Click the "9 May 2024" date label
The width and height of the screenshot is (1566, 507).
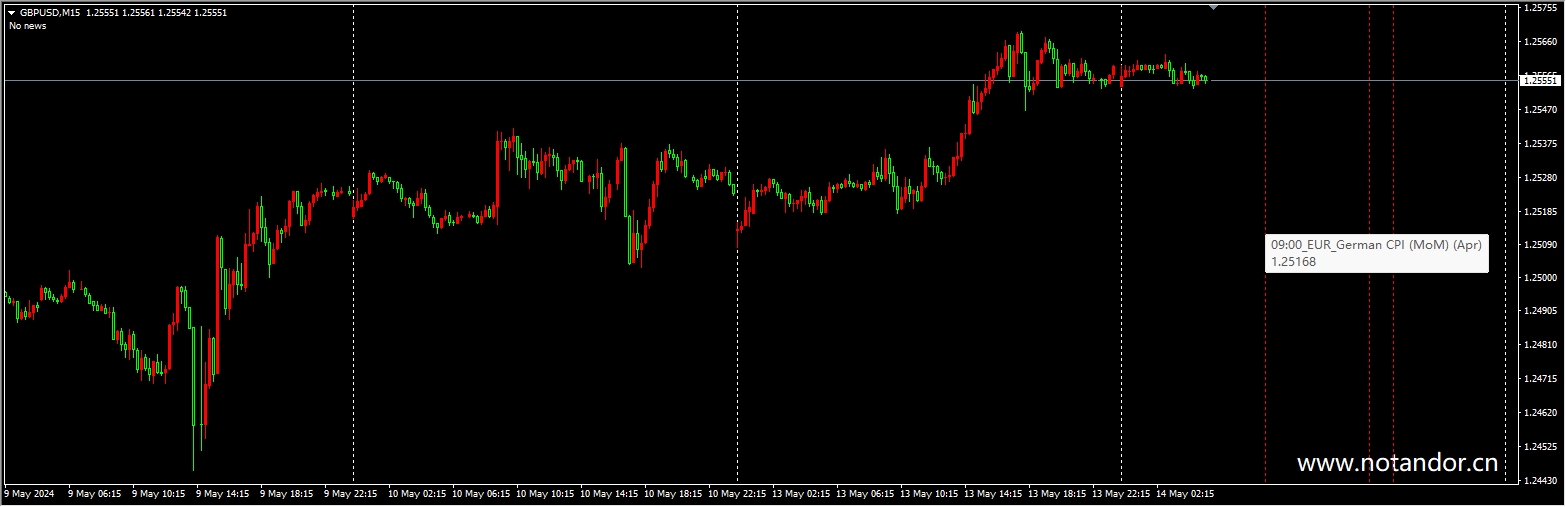click(30, 494)
